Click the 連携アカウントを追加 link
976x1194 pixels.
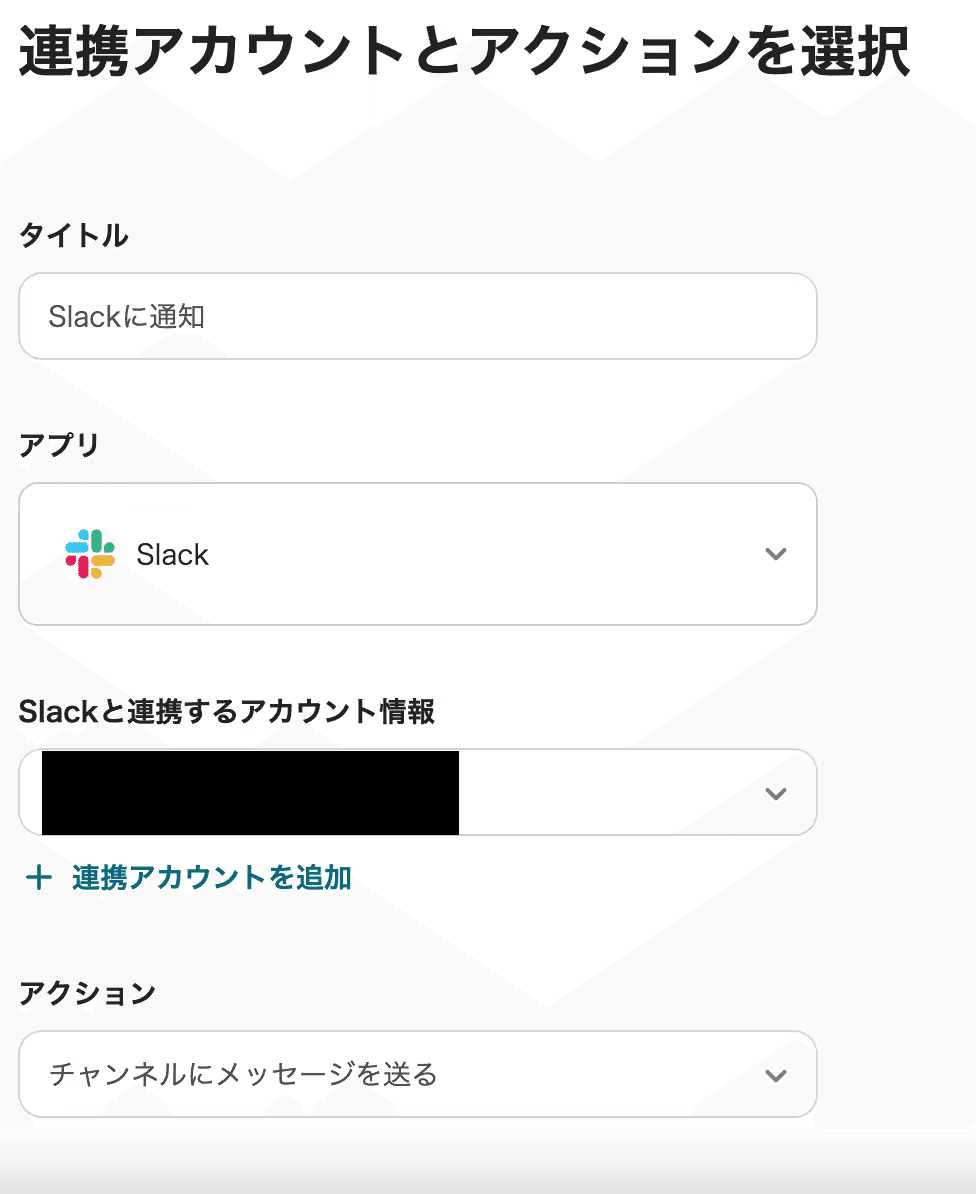pos(211,878)
